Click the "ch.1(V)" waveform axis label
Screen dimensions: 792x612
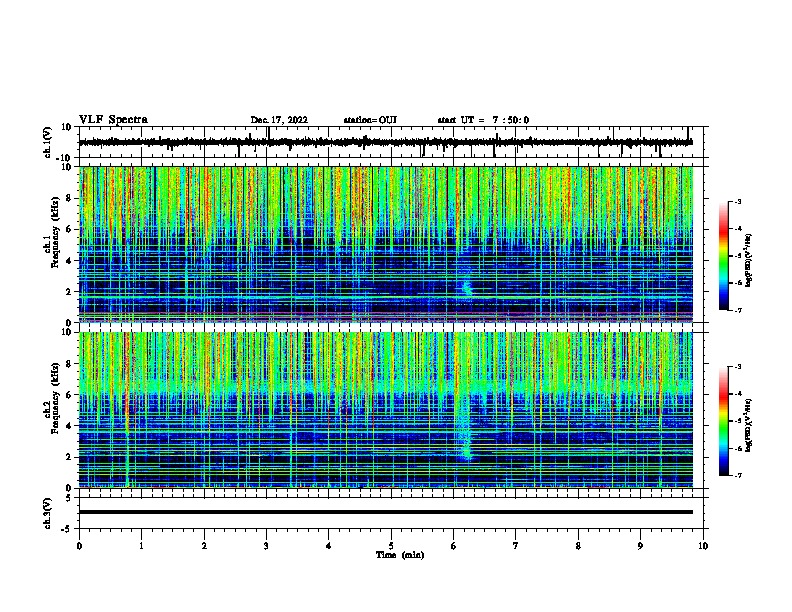point(48,142)
